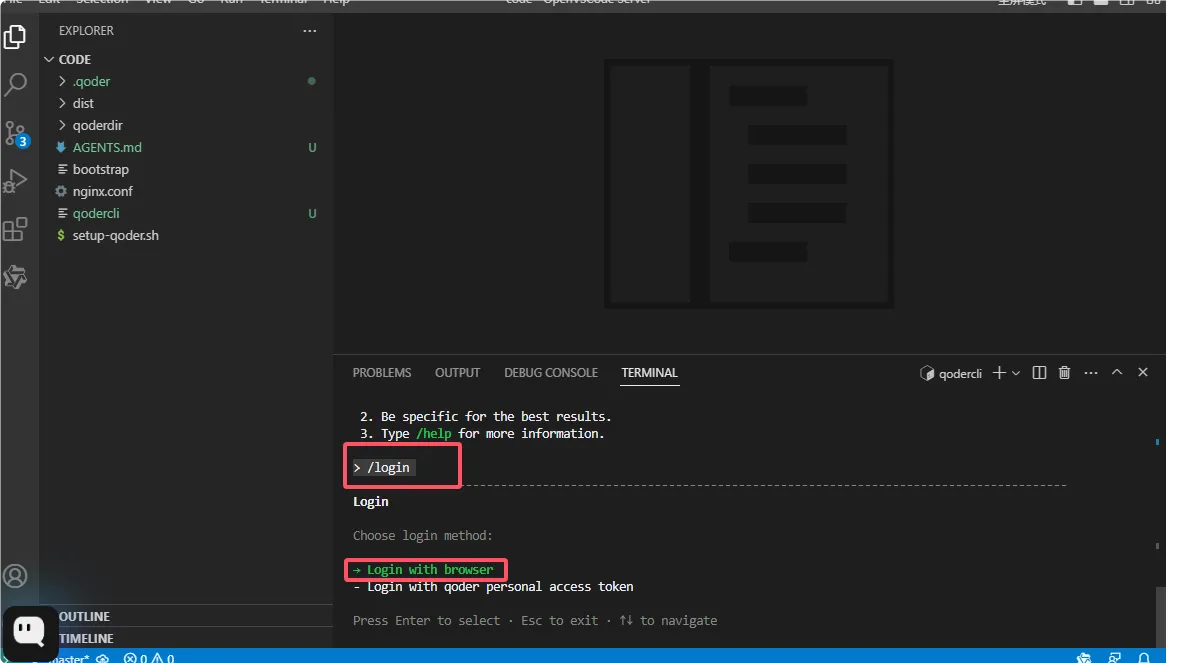Click the /help text in terminal

pos(433,434)
